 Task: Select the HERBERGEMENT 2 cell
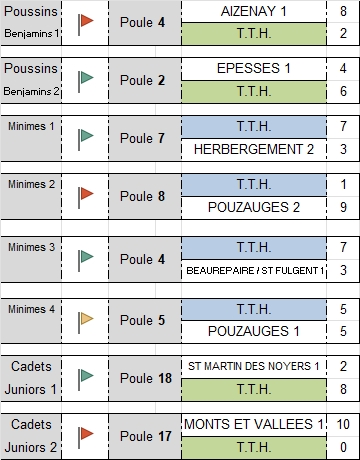[254, 150]
